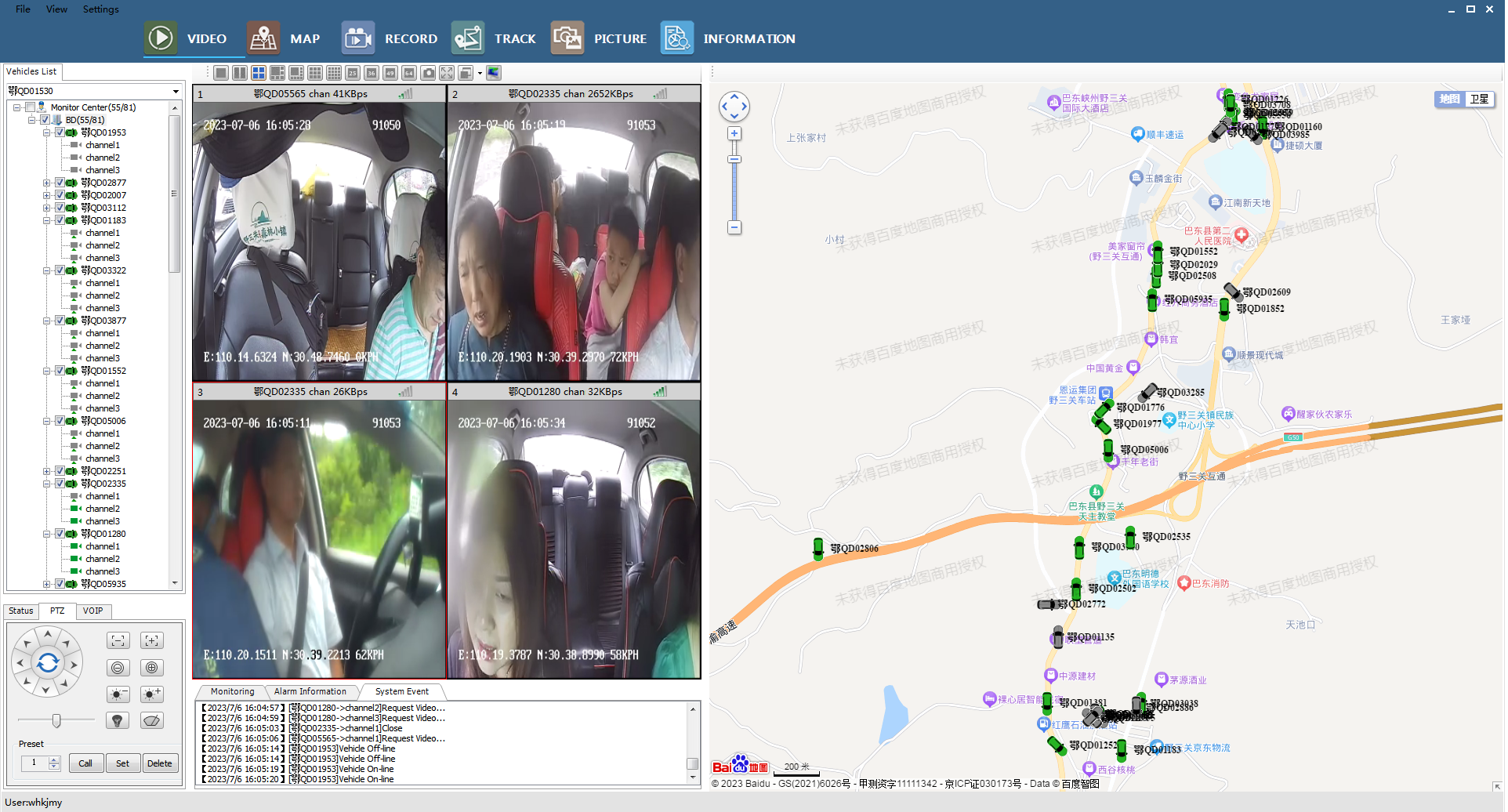
Task: Zoom in on the Baidu map
Action: pyautogui.click(x=734, y=134)
